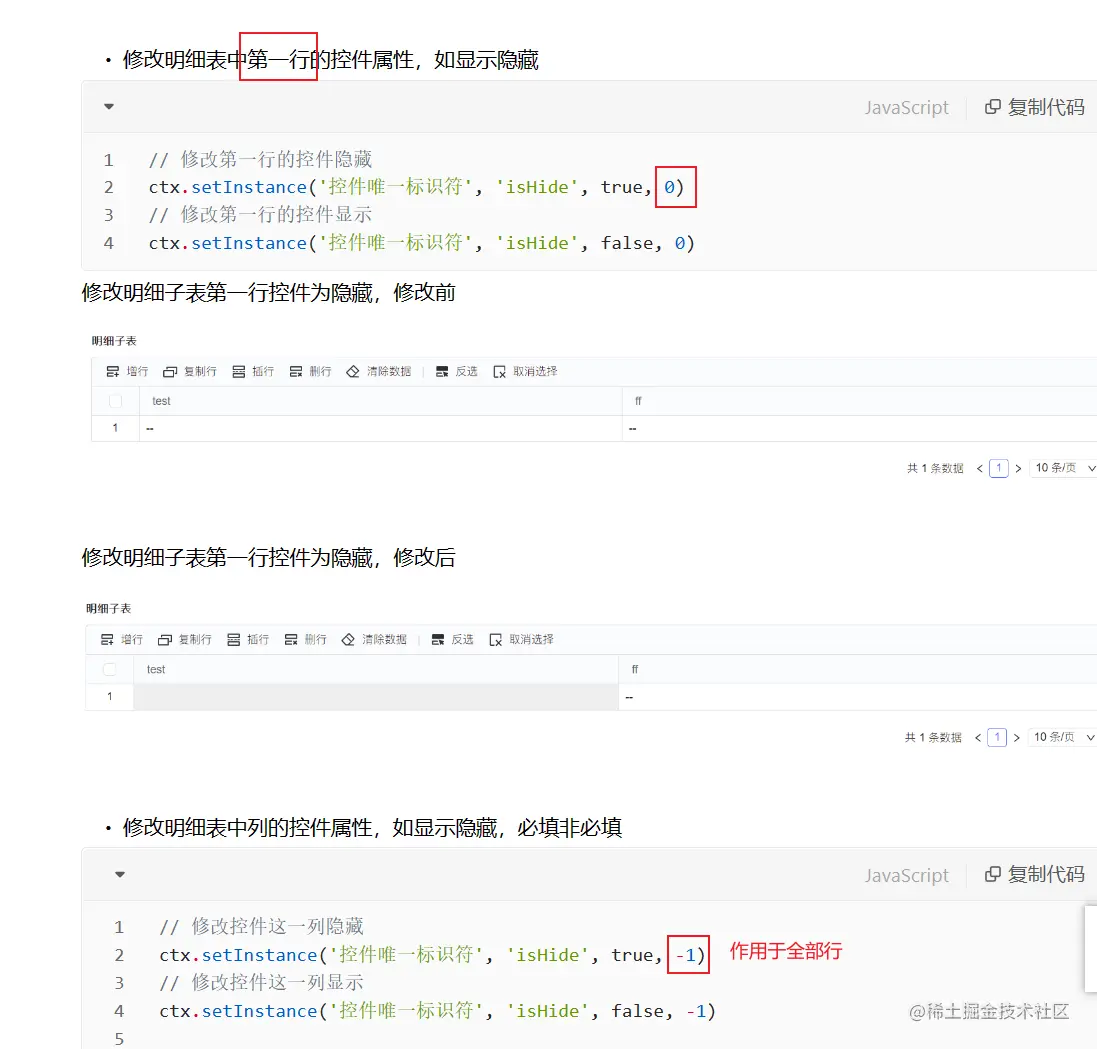Click 删行 in the 修改前 table toolbar
This screenshot has width=1097, height=1049.
(311, 372)
